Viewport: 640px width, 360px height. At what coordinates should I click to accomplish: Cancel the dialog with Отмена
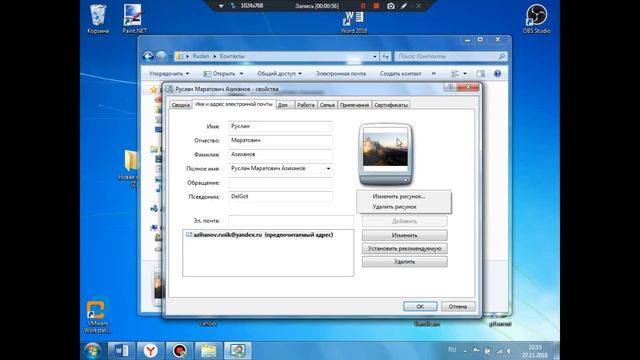[x=458, y=307]
